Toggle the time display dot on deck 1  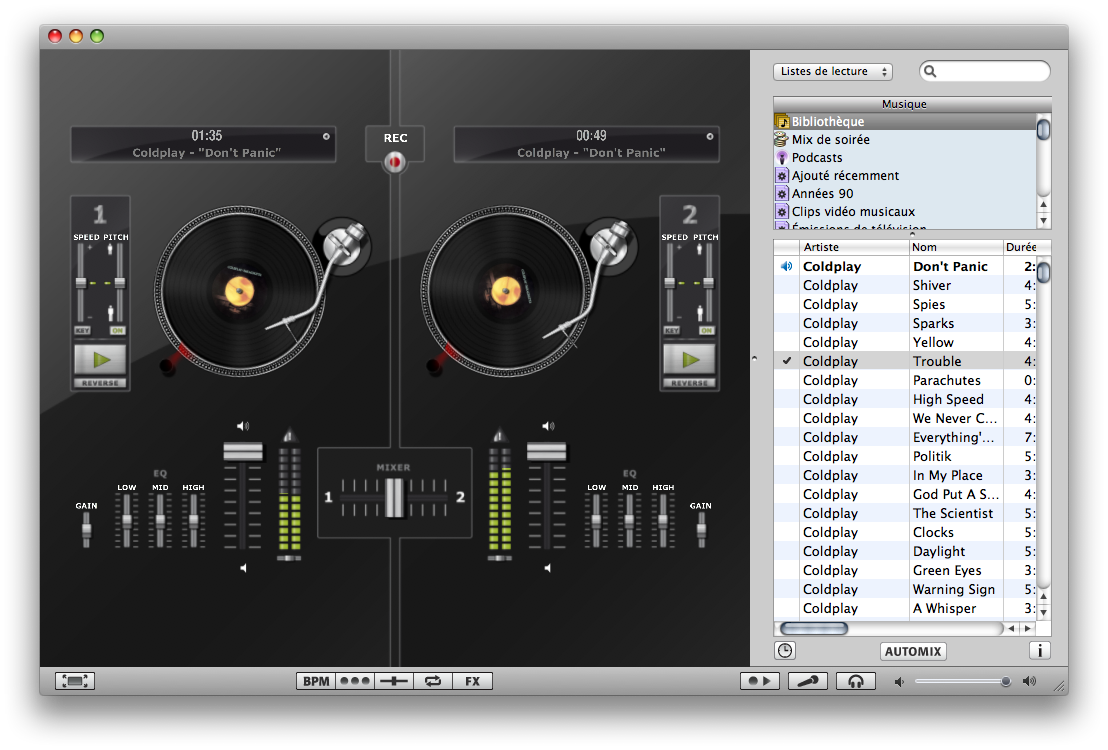point(326,136)
